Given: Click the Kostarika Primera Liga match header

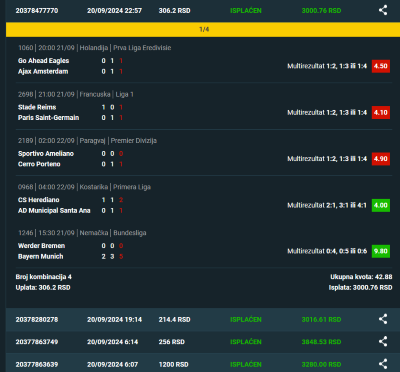Looking at the screenshot, I should pos(84,187).
